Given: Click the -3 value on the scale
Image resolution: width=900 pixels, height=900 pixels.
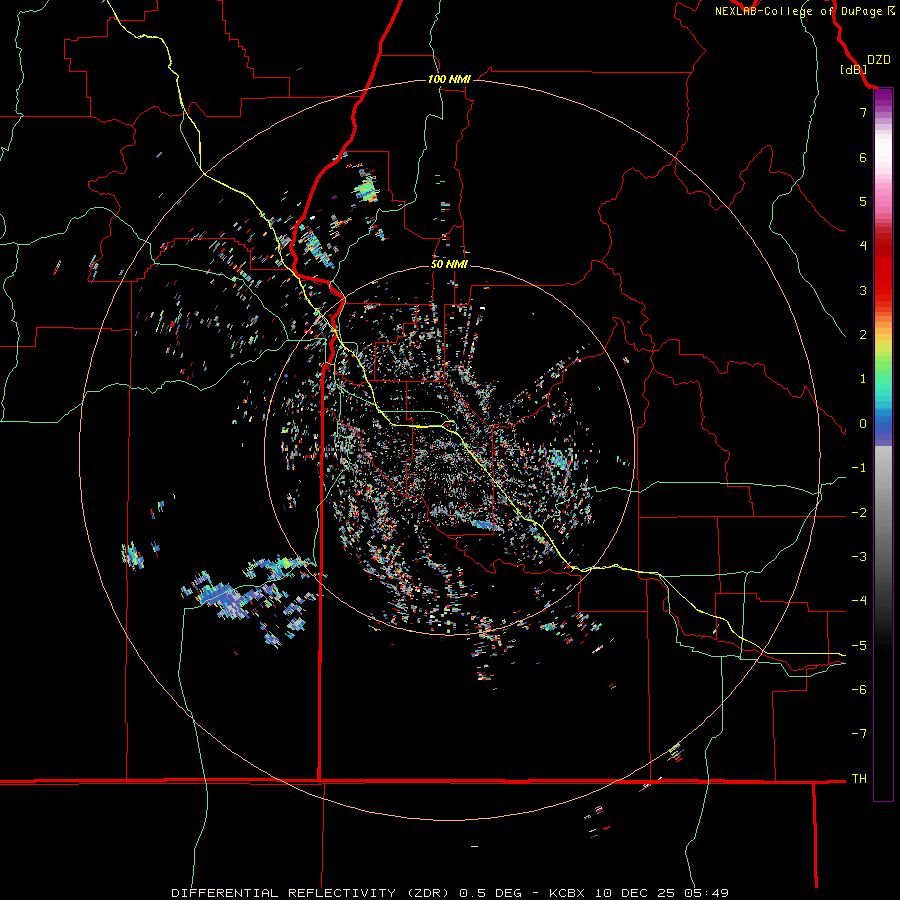Looking at the screenshot, I should pyautogui.click(x=859, y=557).
